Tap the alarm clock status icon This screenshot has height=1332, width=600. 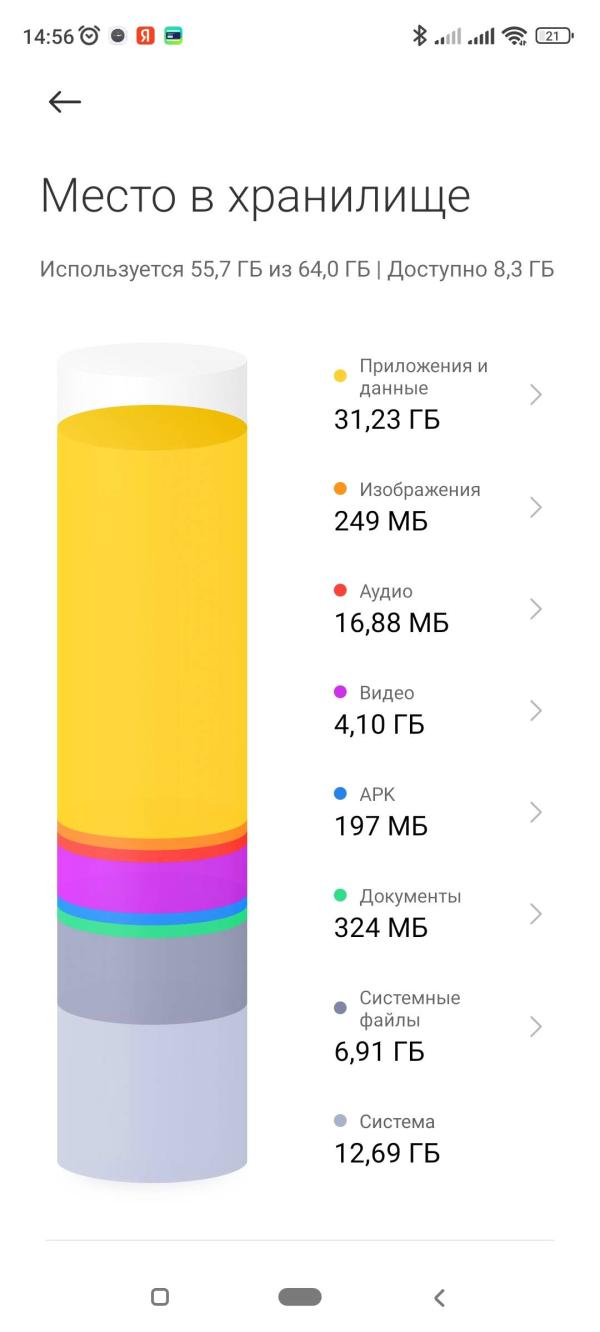click(90, 37)
